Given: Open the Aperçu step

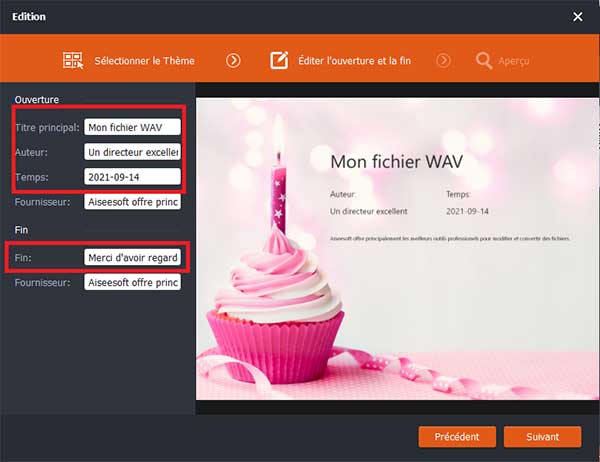Looking at the screenshot, I should pos(515,60).
